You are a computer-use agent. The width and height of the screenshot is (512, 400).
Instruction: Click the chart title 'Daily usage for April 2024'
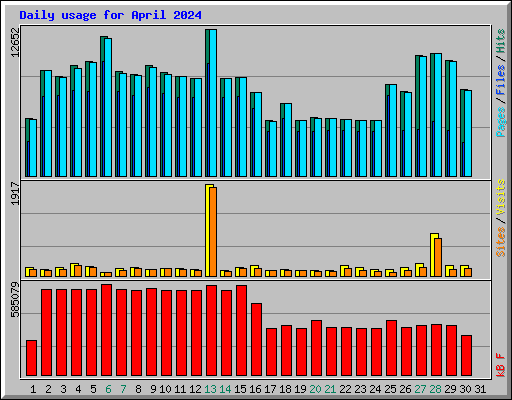click(x=110, y=15)
